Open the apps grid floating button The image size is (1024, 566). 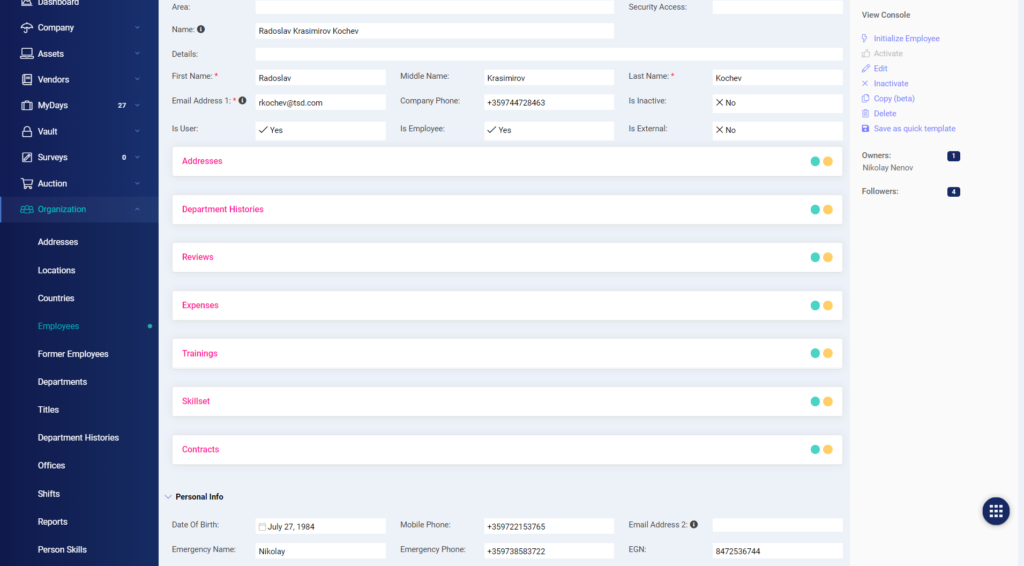coord(995,511)
